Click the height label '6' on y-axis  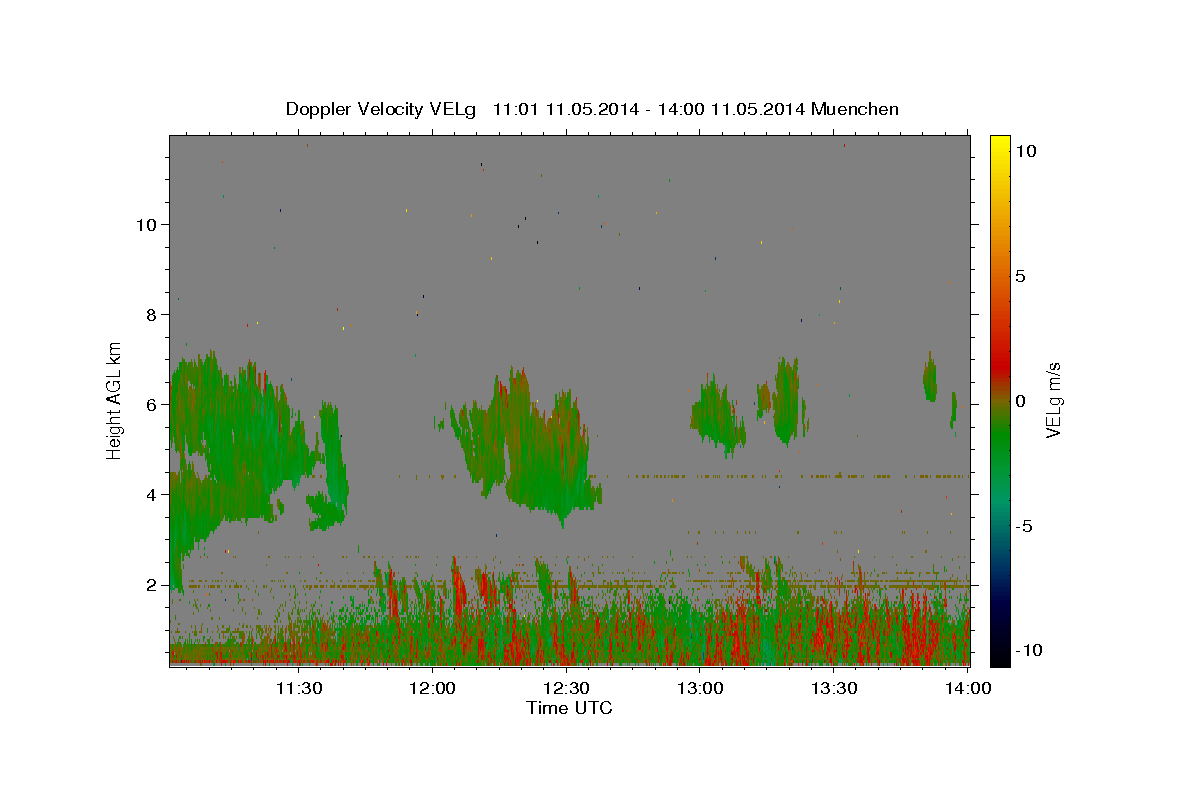pyautogui.click(x=152, y=405)
